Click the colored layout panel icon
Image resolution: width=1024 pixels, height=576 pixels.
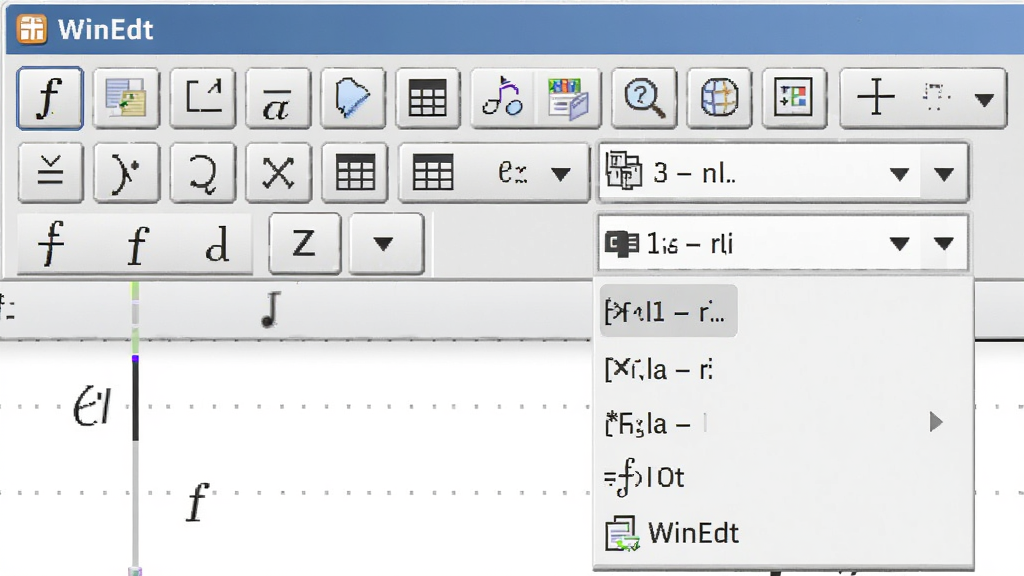[794, 98]
